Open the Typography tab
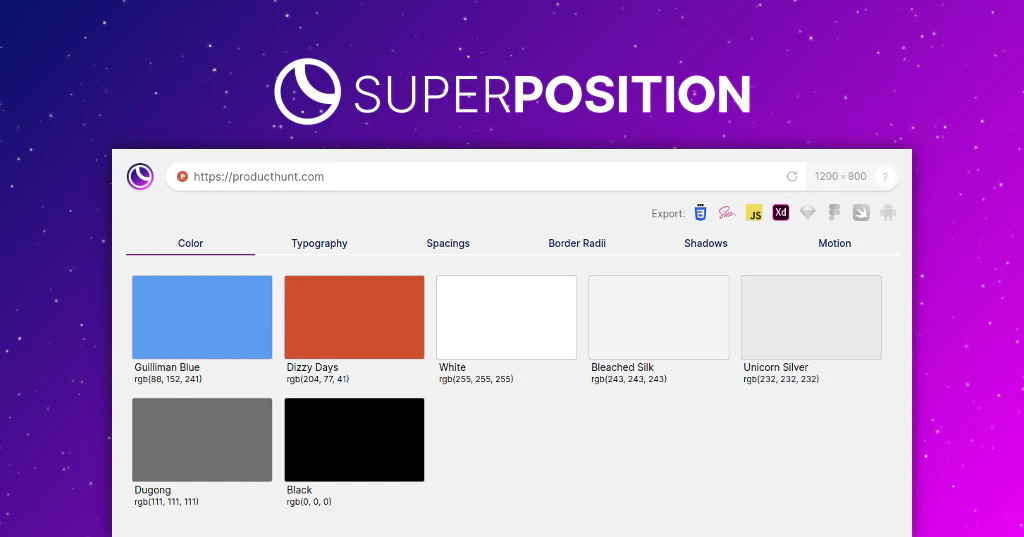Screen dimensions: 1024x537 tap(319, 243)
